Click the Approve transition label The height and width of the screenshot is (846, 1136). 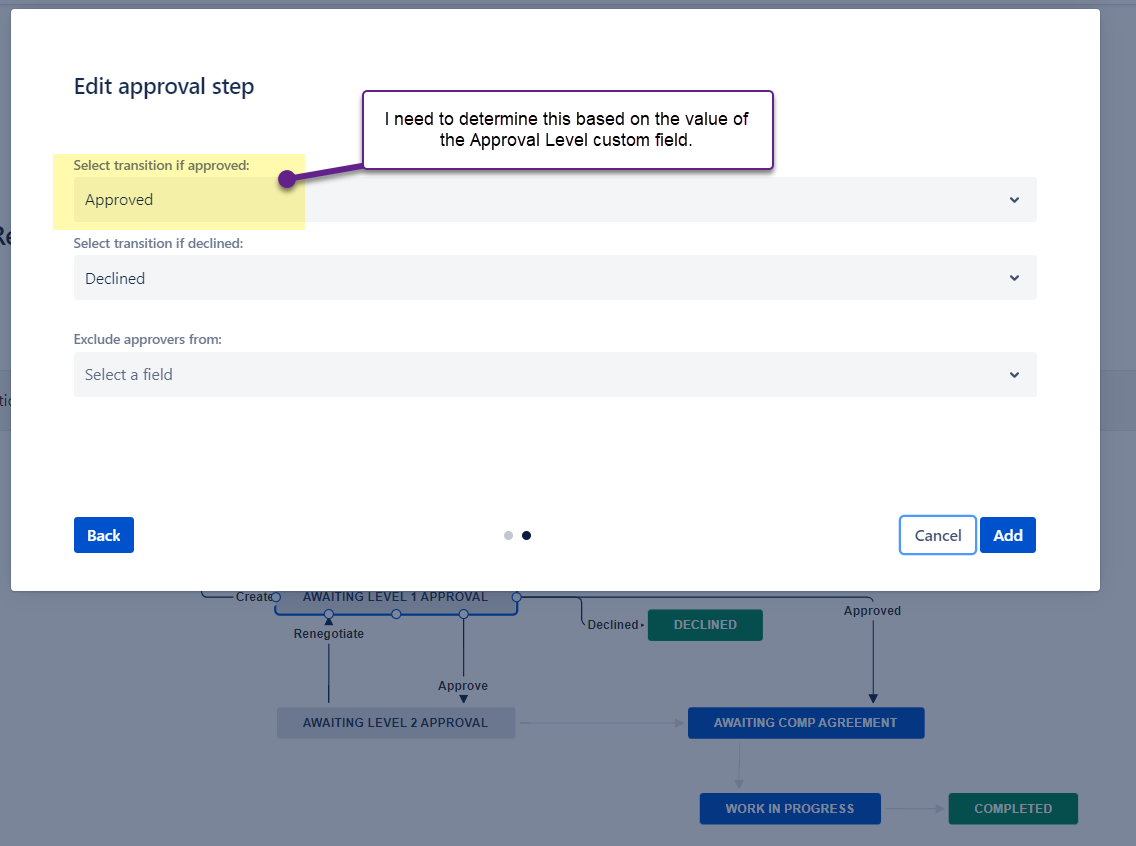(x=462, y=685)
